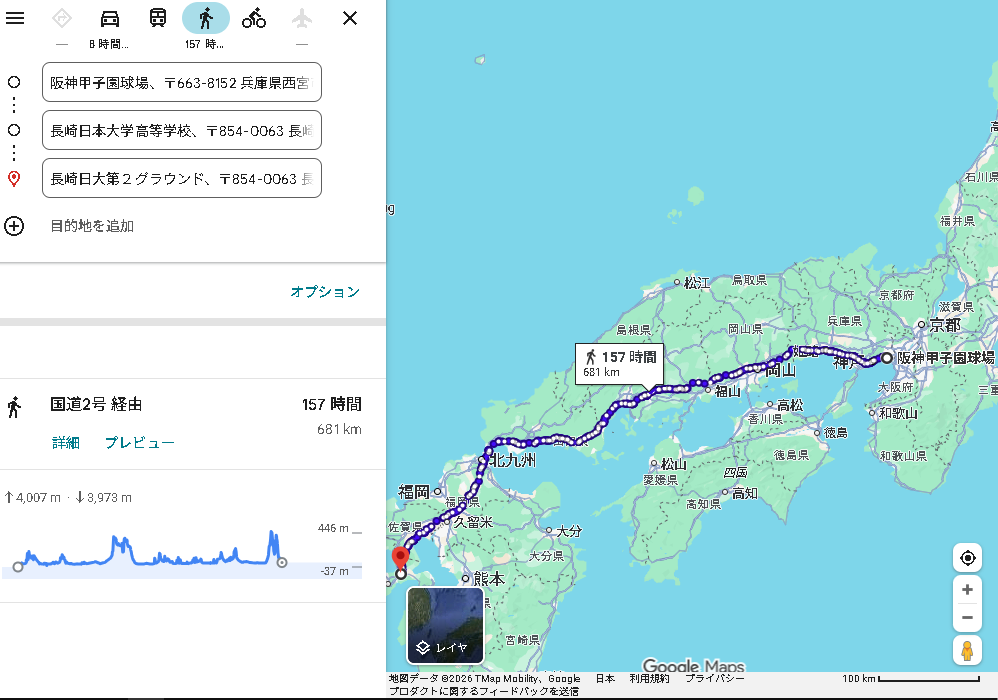Edit the 阪神甲子園球場 starting point field
The height and width of the screenshot is (700, 998).
pyautogui.click(x=181, y=82)
